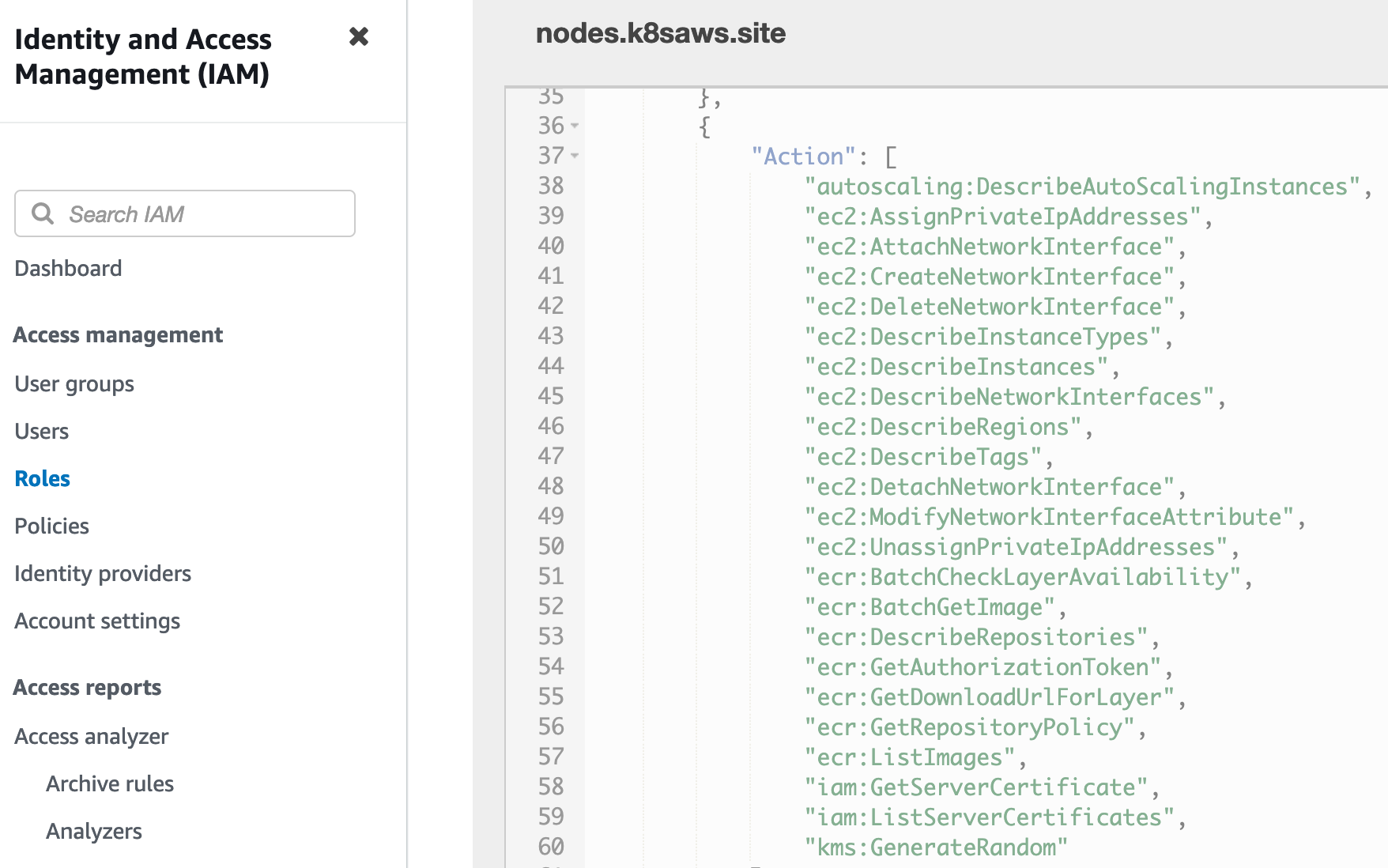Click "kms:GenerateRandom" entry
The width and height of the screenshot is (1388, 868).
(936, 847)
